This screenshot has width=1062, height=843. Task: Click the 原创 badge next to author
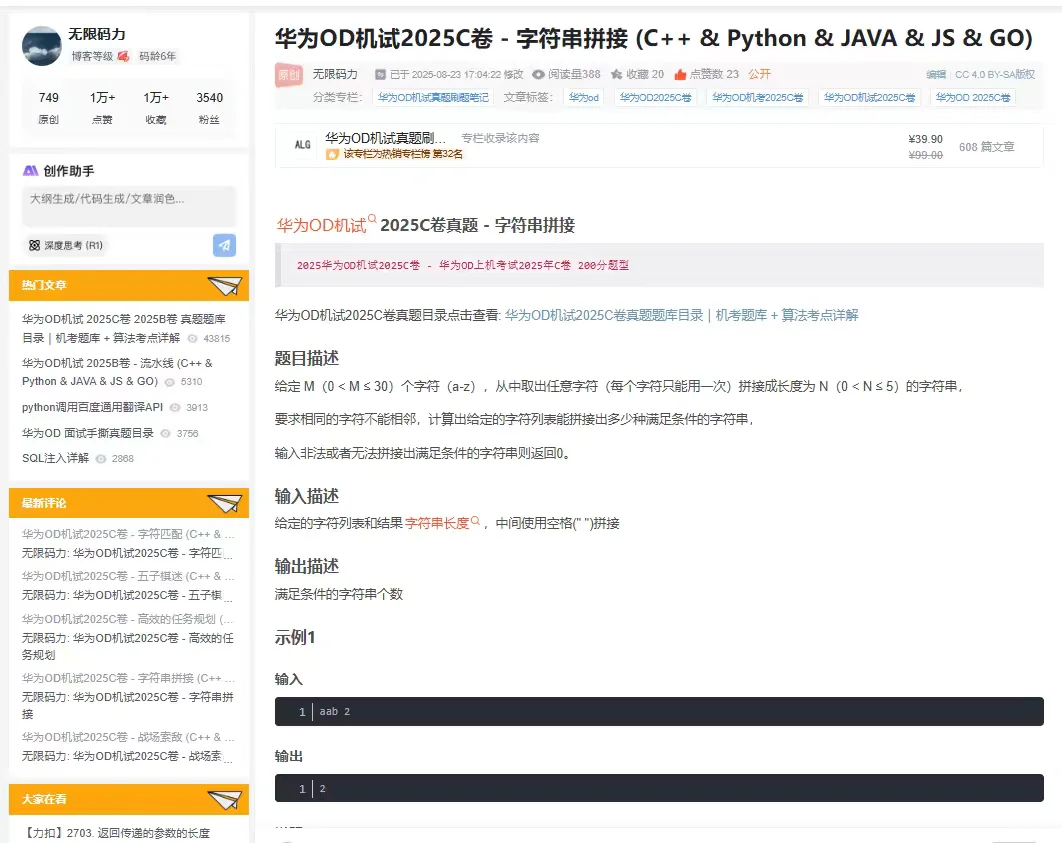[x=289, y=74]
